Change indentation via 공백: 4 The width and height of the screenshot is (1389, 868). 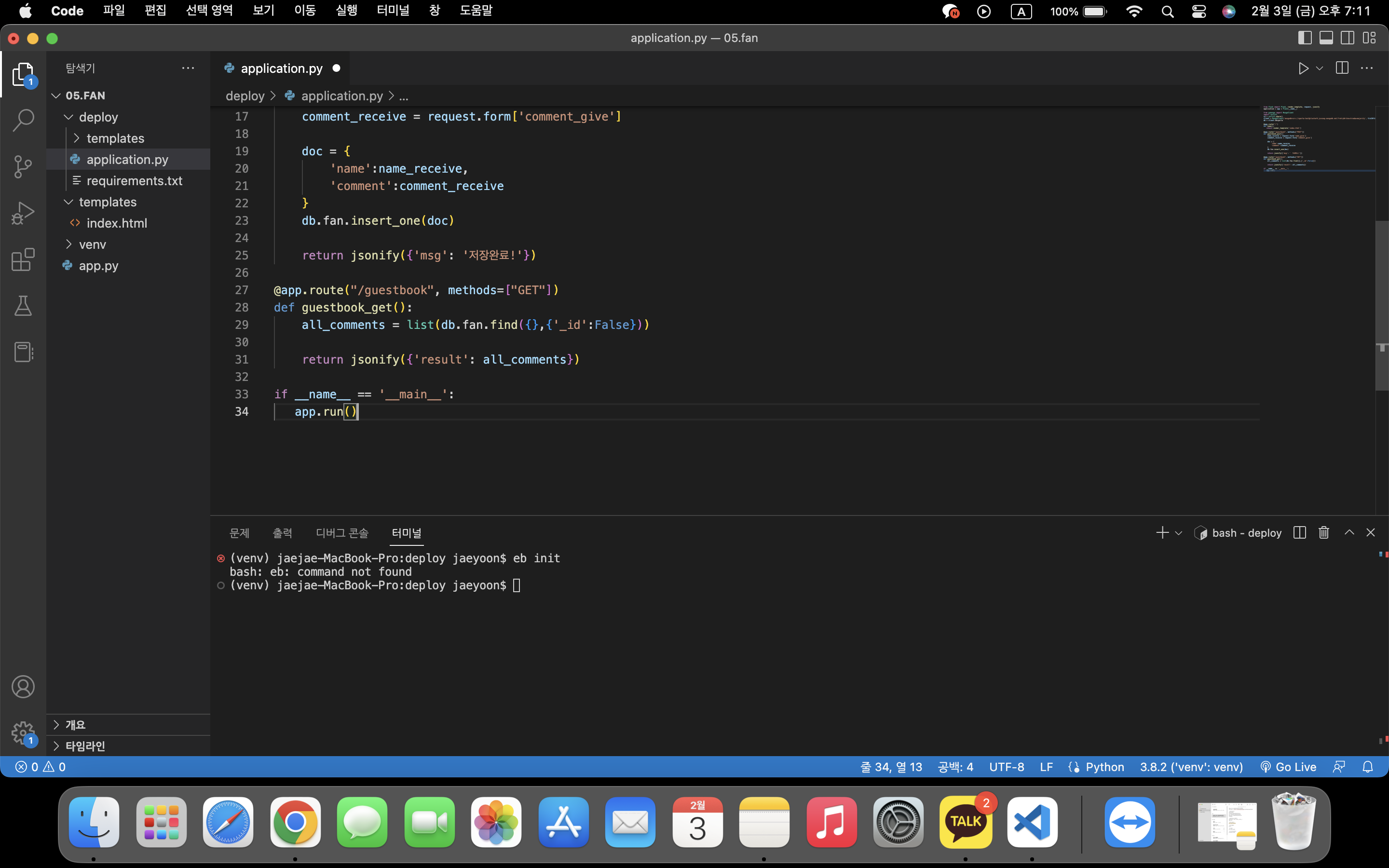[955, 767]
